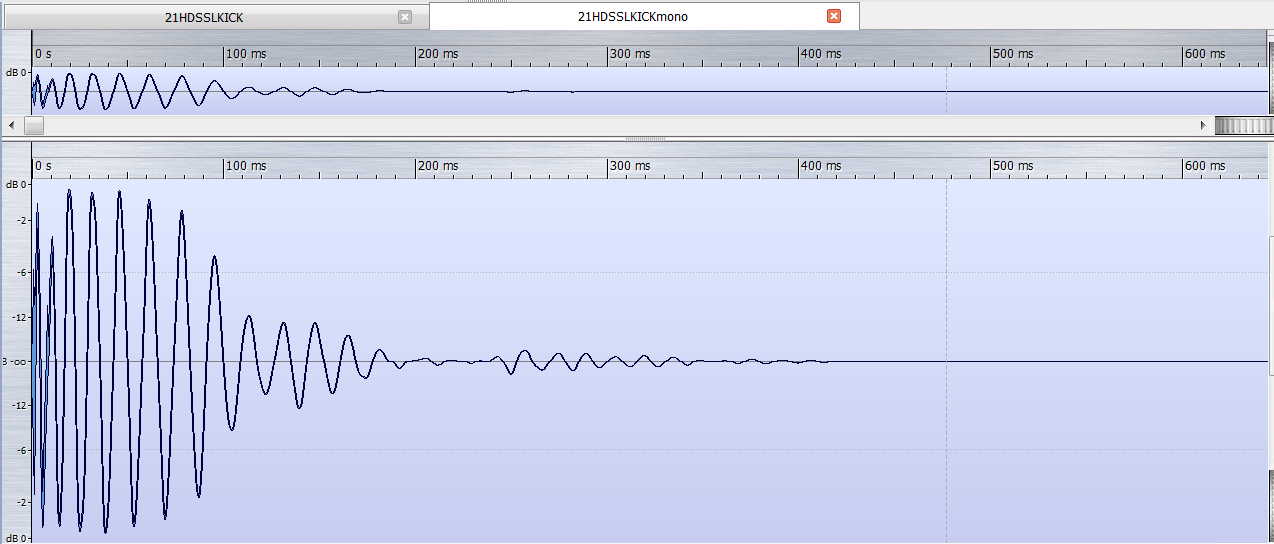Click the 500 ms mark on overview ruler

click(1013, 54)
